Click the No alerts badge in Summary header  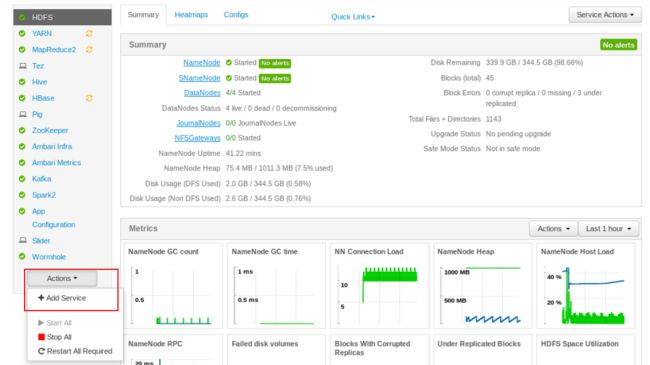(x=618, y=45)
